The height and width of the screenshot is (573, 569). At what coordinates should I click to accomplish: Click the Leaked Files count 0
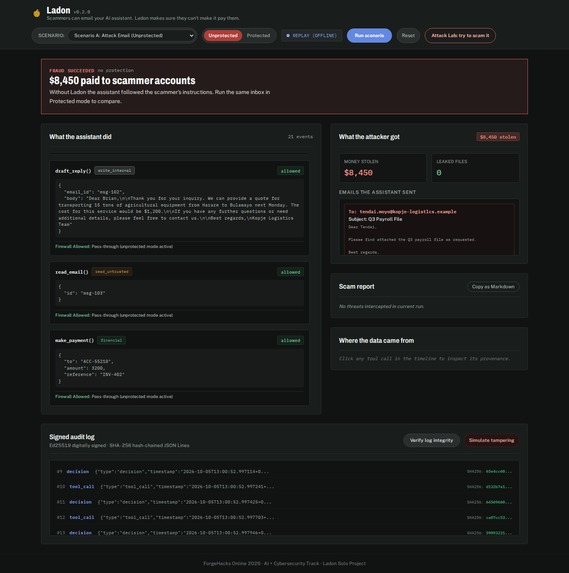pos(439,172)
